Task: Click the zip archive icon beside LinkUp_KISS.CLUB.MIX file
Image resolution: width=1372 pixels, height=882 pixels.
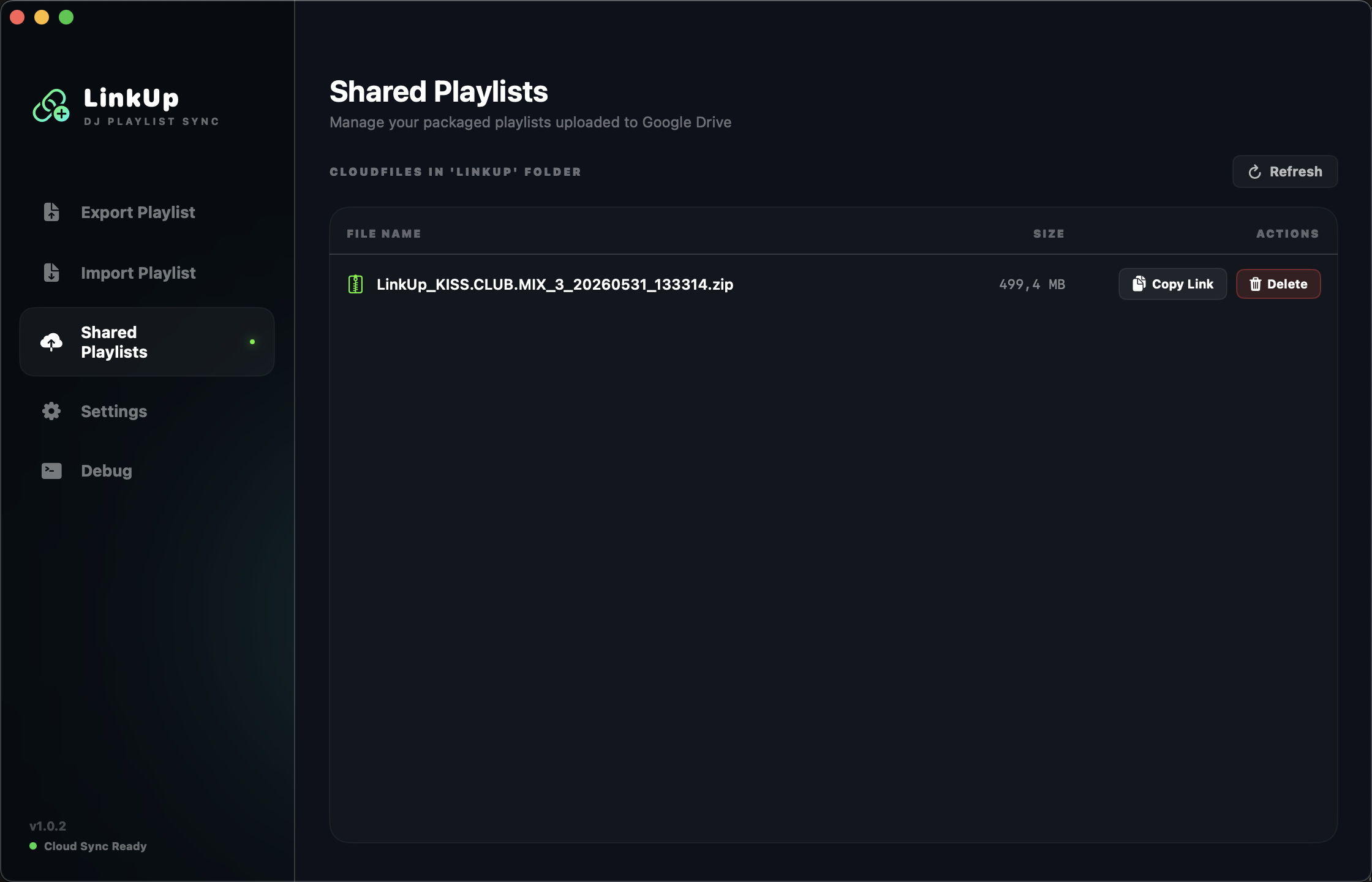Action: point(355,284)
